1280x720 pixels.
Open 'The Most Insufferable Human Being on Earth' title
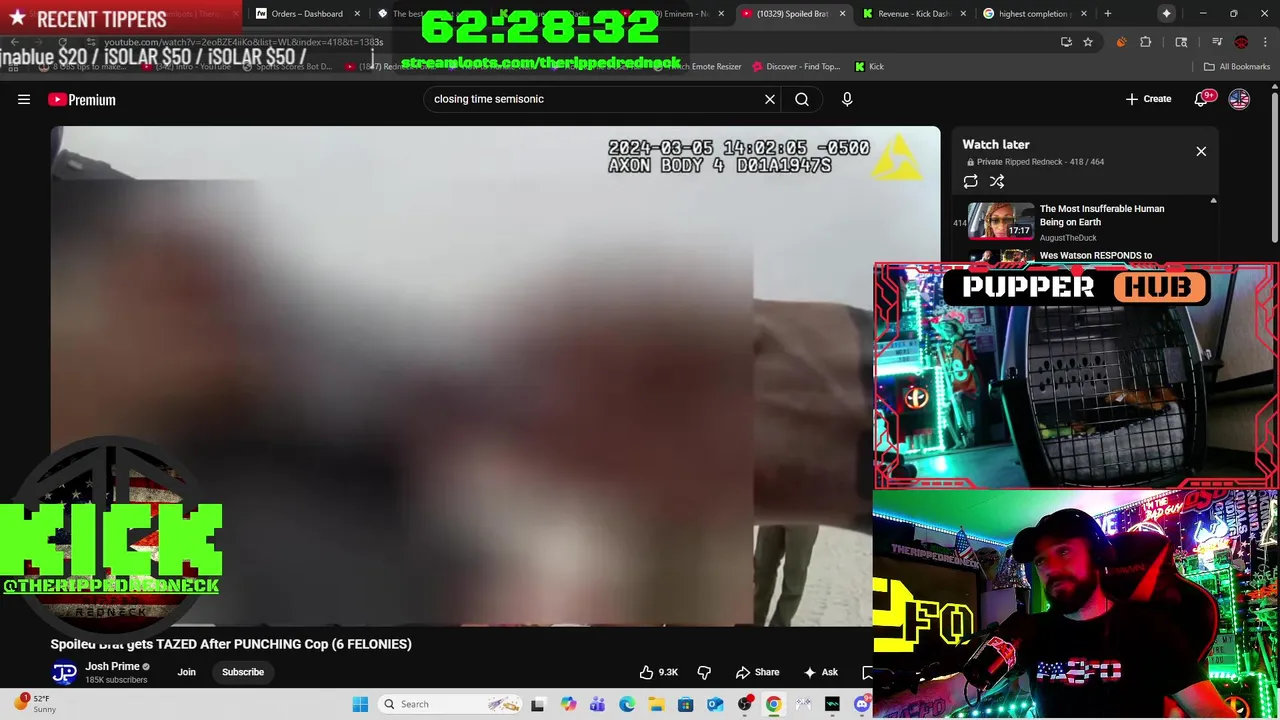click(x=1102, y=215)
